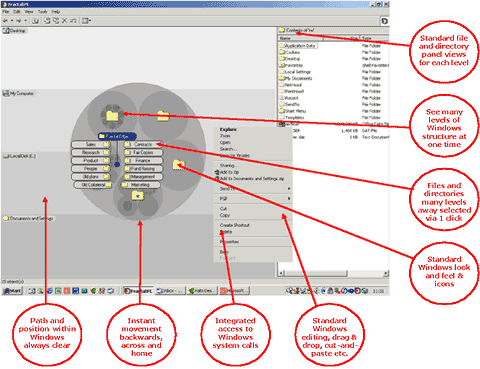Select My Documents in the file list
480x369 pixels.
298,78
